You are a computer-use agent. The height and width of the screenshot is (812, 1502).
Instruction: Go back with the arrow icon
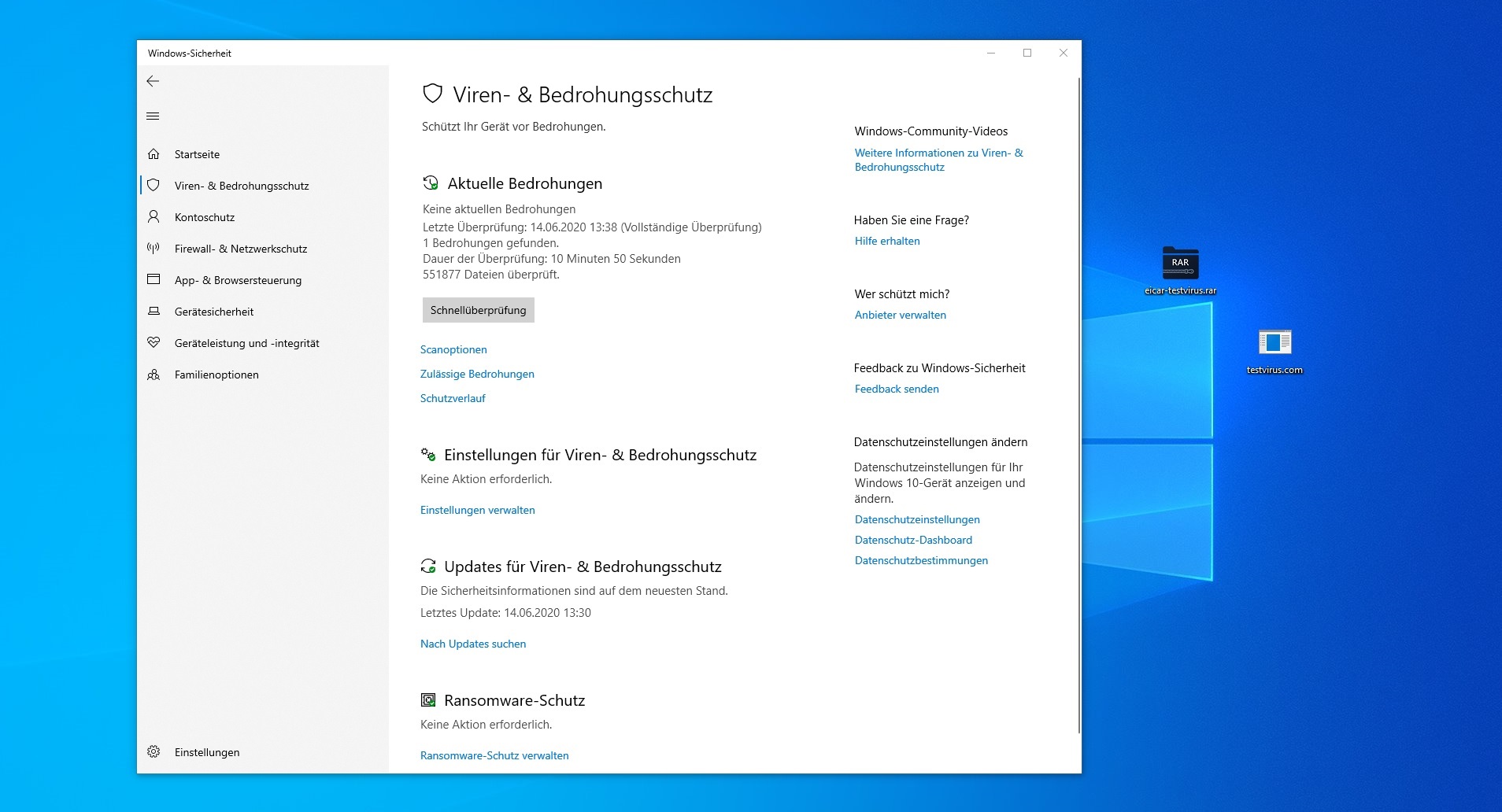153,81
